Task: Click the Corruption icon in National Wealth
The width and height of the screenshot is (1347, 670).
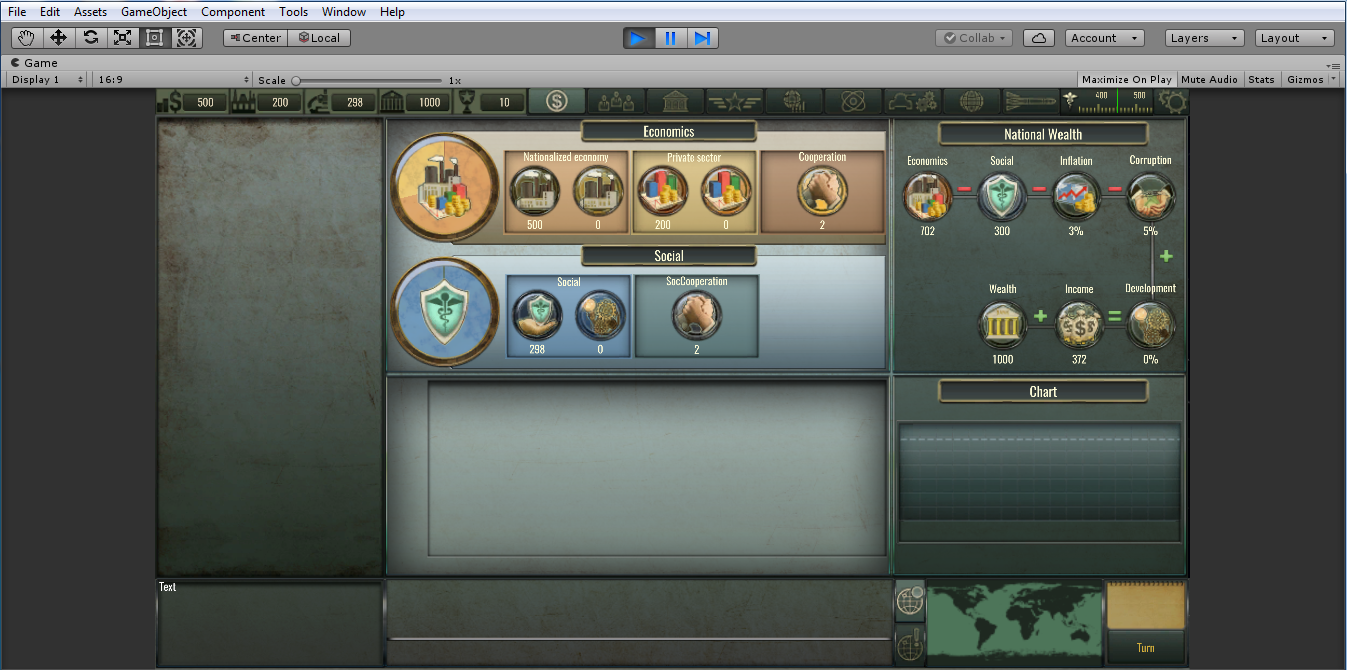Action: (x=1150, y=196)
